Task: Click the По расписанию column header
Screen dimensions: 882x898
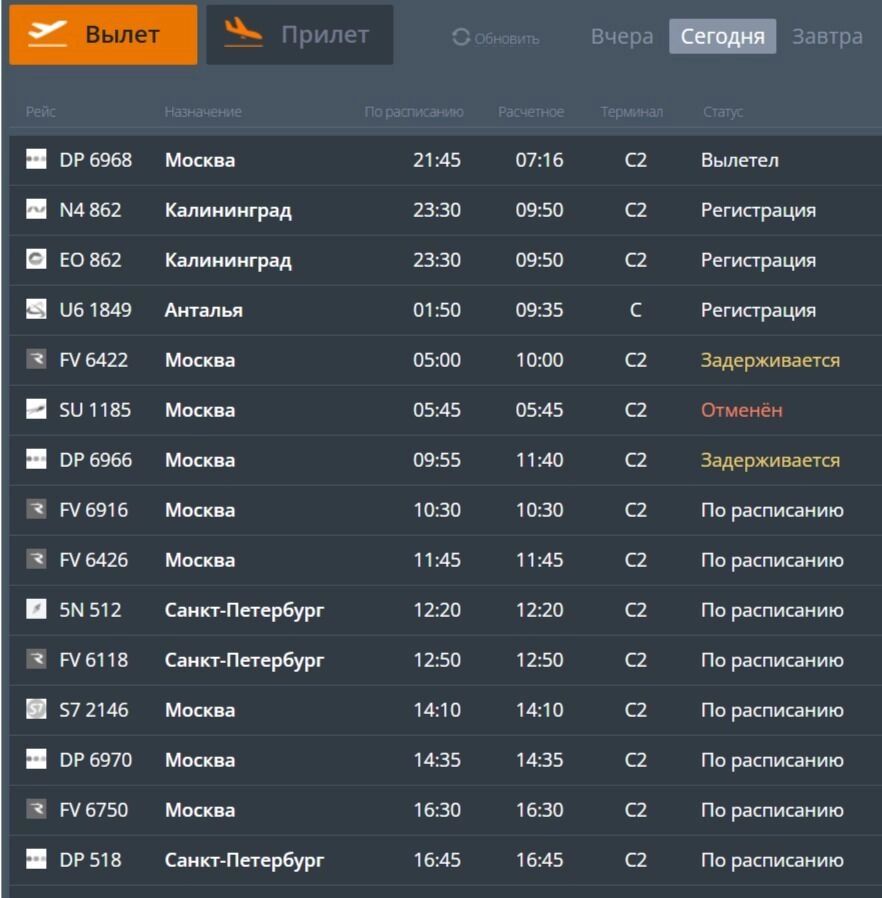Action: click(x=414, y=112)
